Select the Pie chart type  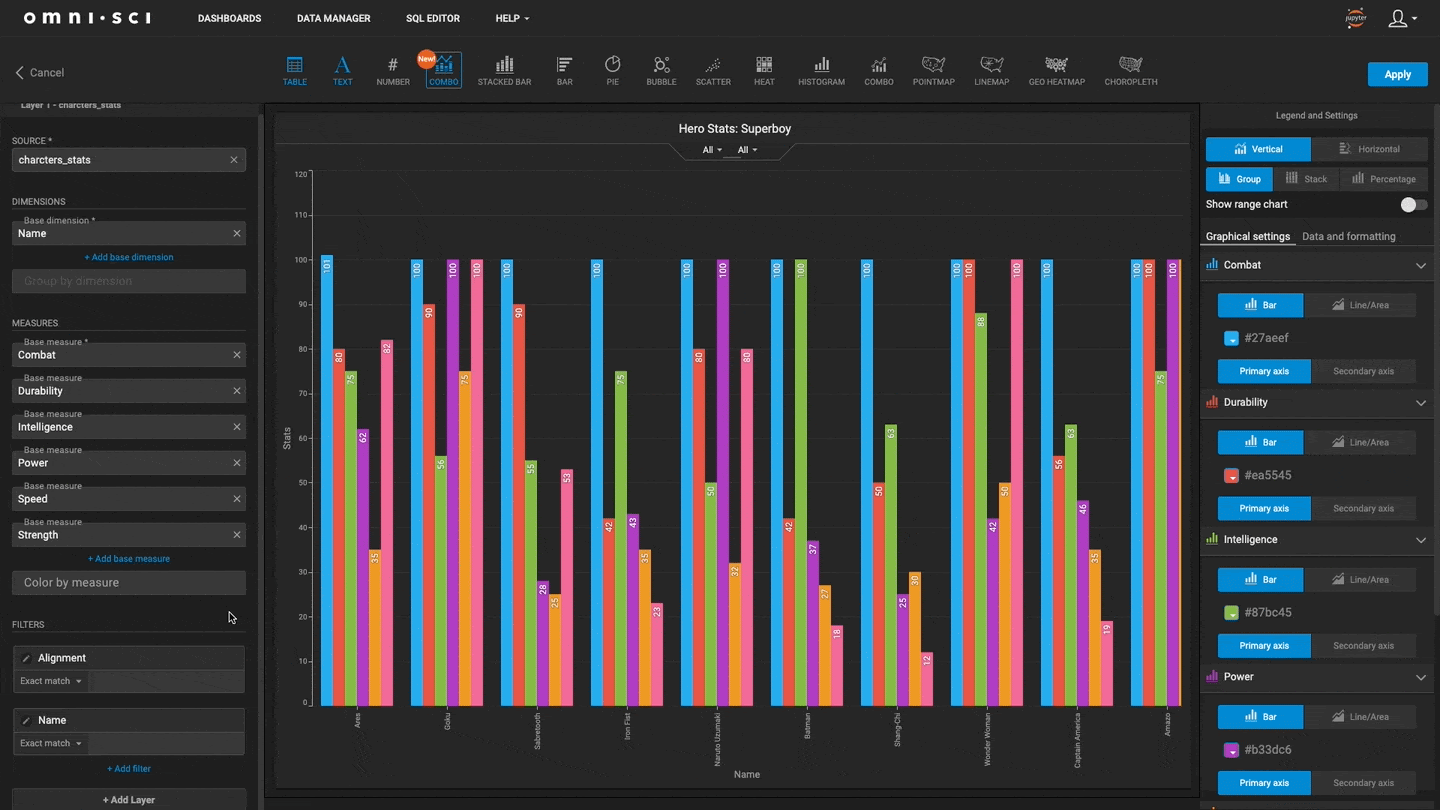[x=612, y=70]
